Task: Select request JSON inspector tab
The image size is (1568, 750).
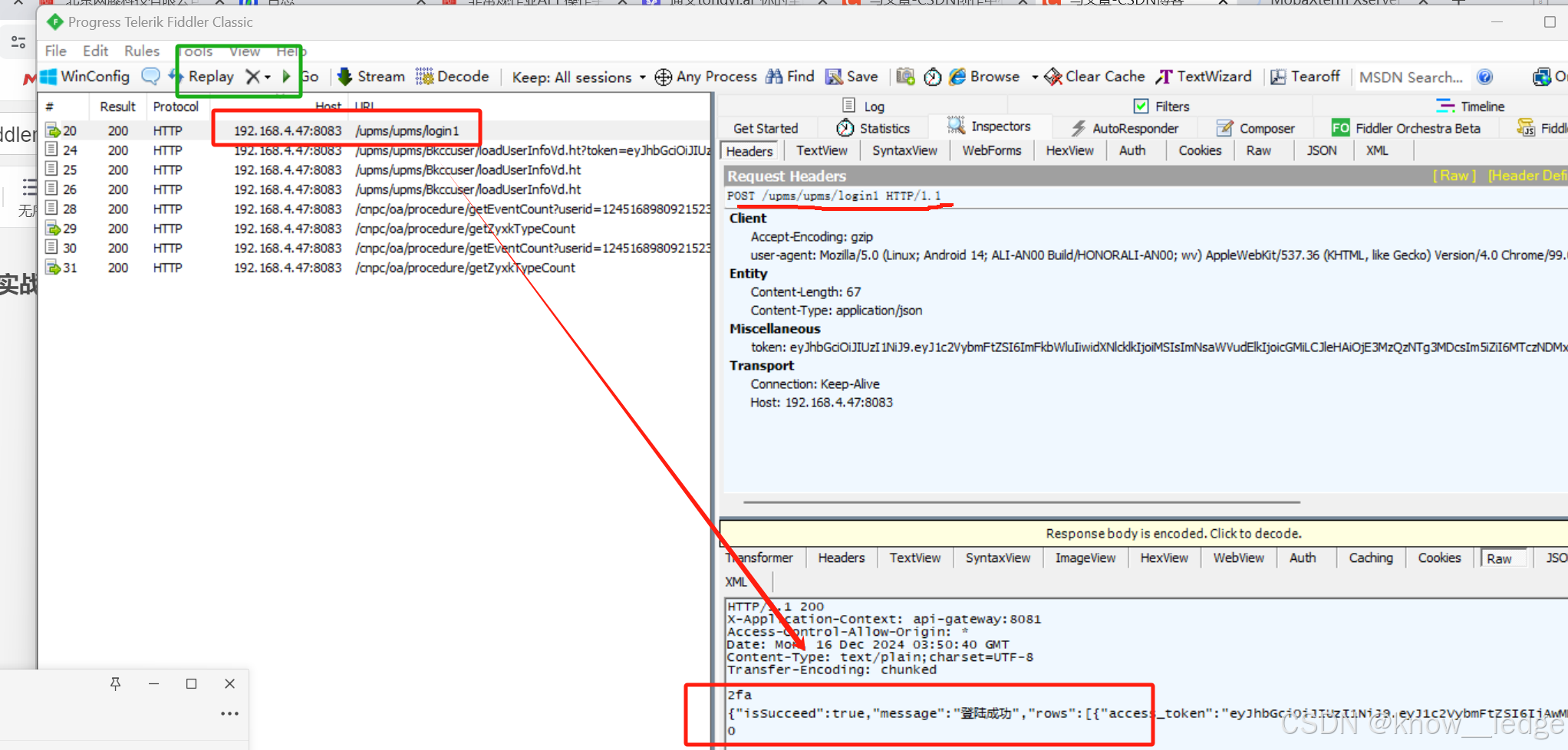Action: tap(1322, 150)
